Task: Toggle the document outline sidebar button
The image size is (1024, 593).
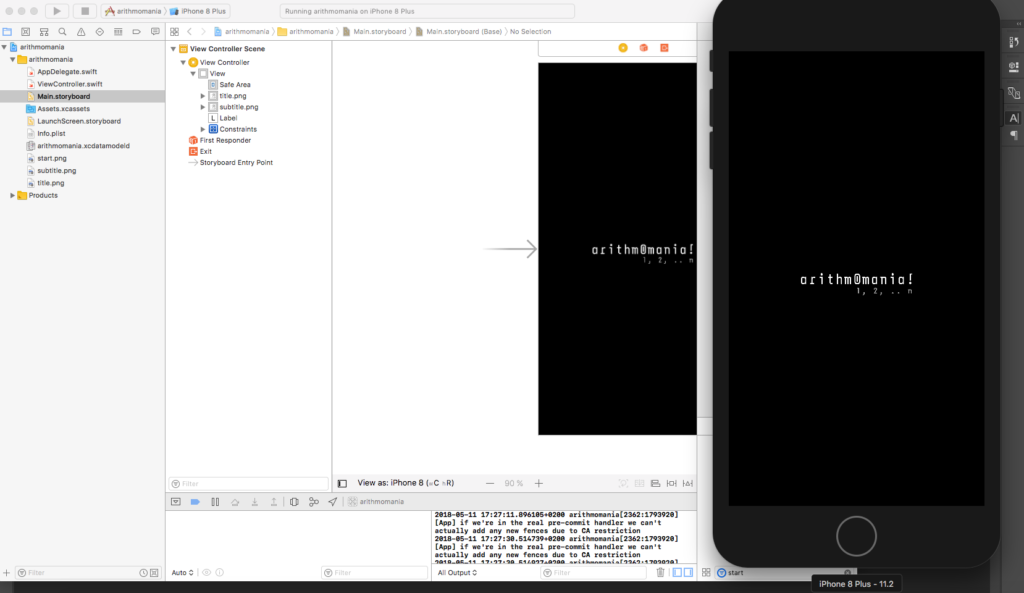Action: coord(342,483)
